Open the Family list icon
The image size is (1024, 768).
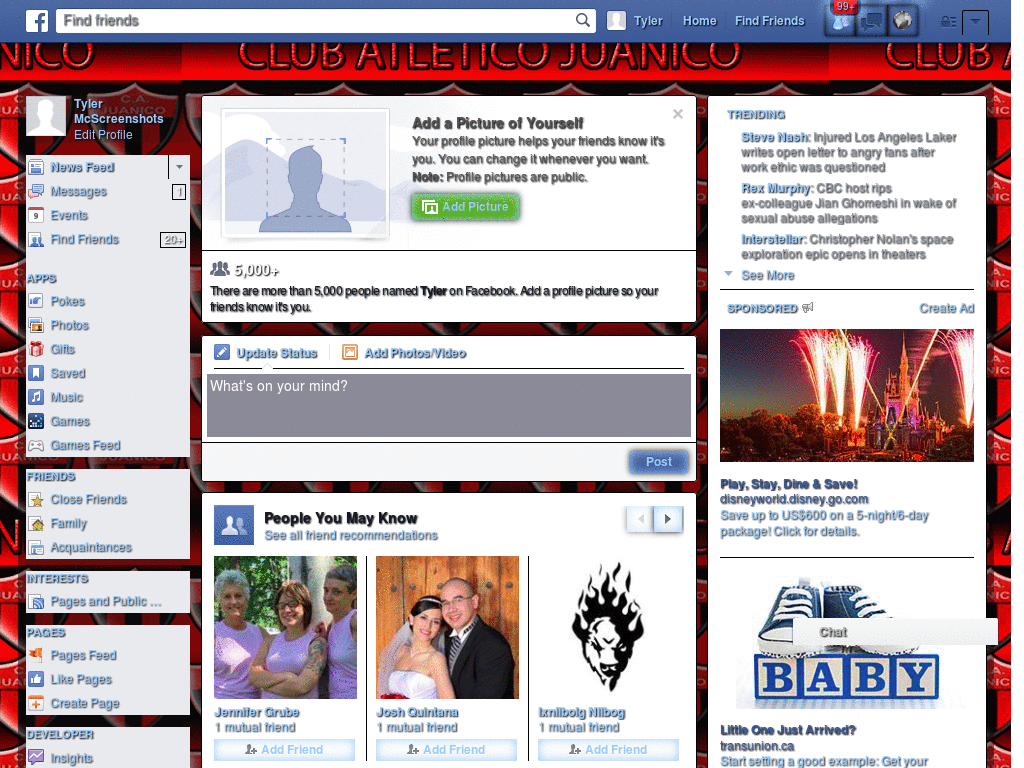point(37,524)
